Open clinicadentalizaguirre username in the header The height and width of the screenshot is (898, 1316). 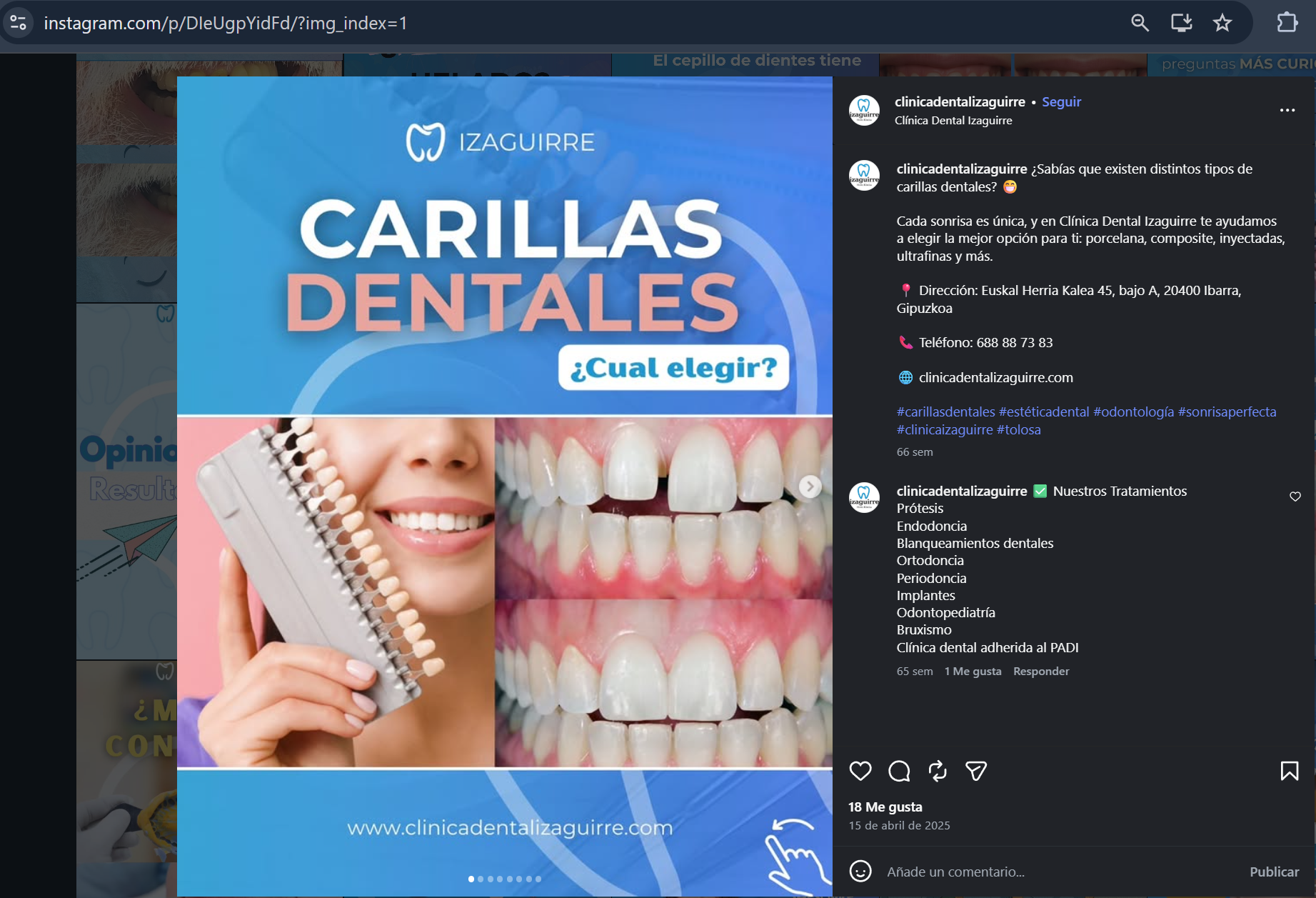click(960, 101)
